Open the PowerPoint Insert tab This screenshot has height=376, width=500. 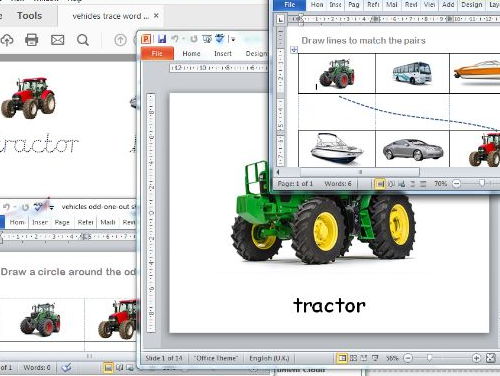[223, 53]
